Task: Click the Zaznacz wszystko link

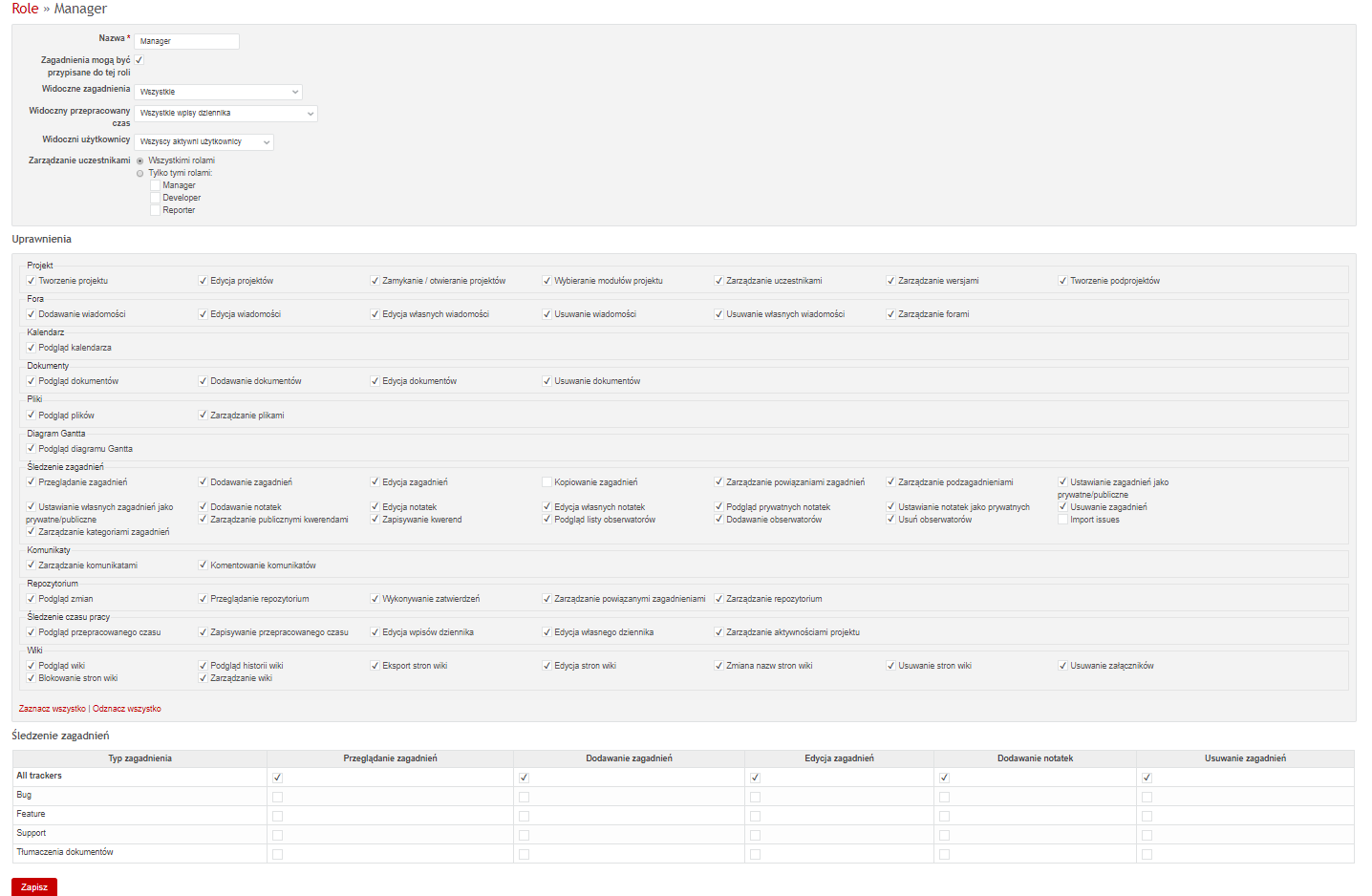Action: pos(53,709)
